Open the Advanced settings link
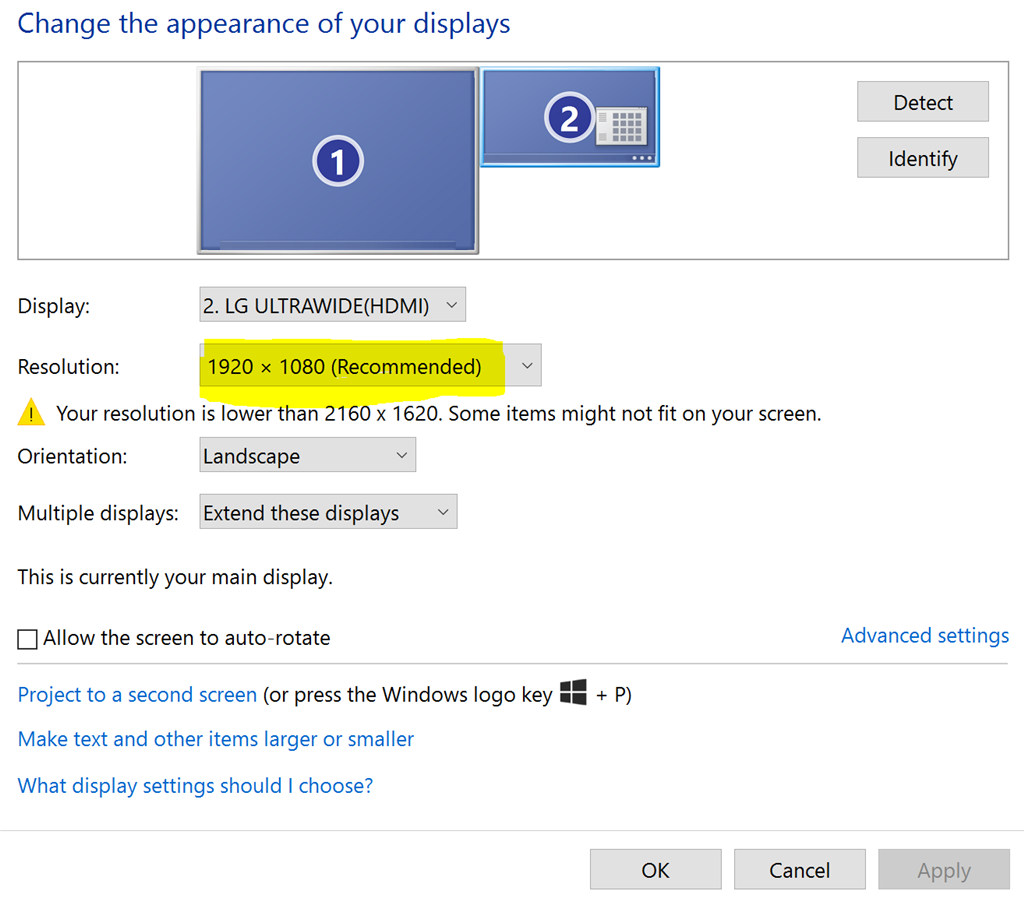This screenshot has width=1024, height=901. coord(924,636)
